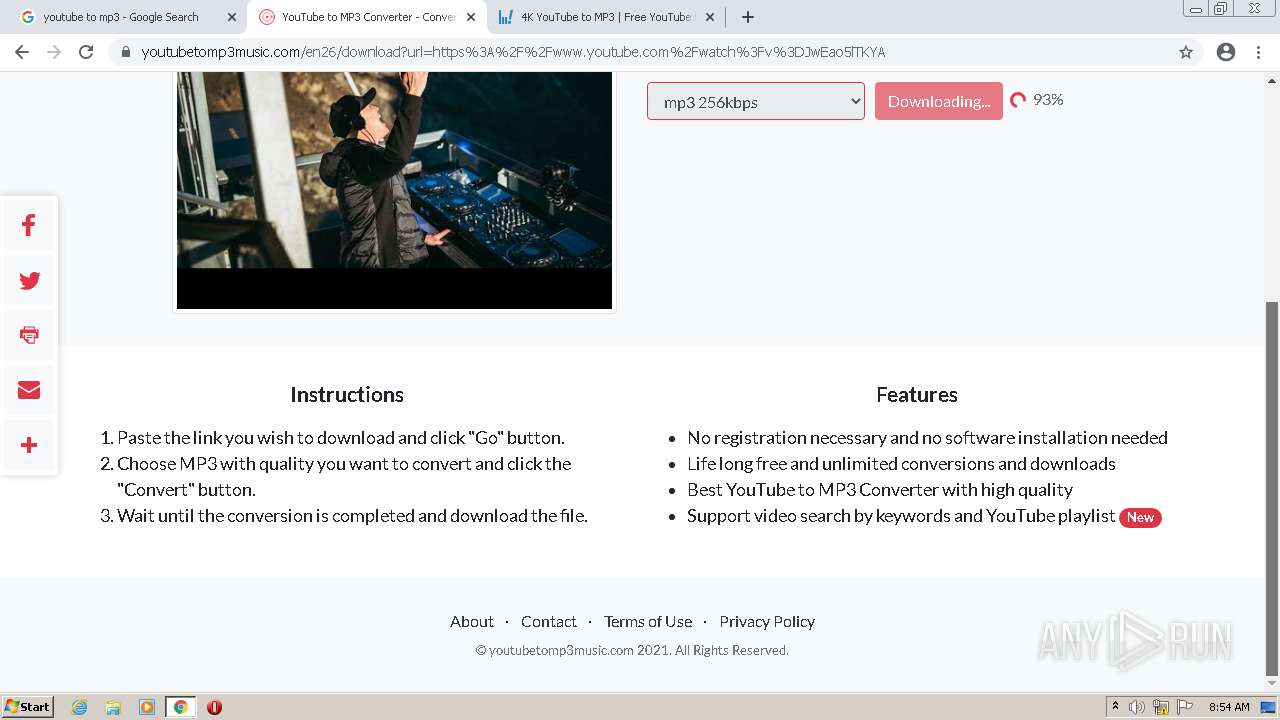This screenshot has height=720, width=1280.
Task: Open mp3 256kbps quality dropdown
Action: [756, 101]
